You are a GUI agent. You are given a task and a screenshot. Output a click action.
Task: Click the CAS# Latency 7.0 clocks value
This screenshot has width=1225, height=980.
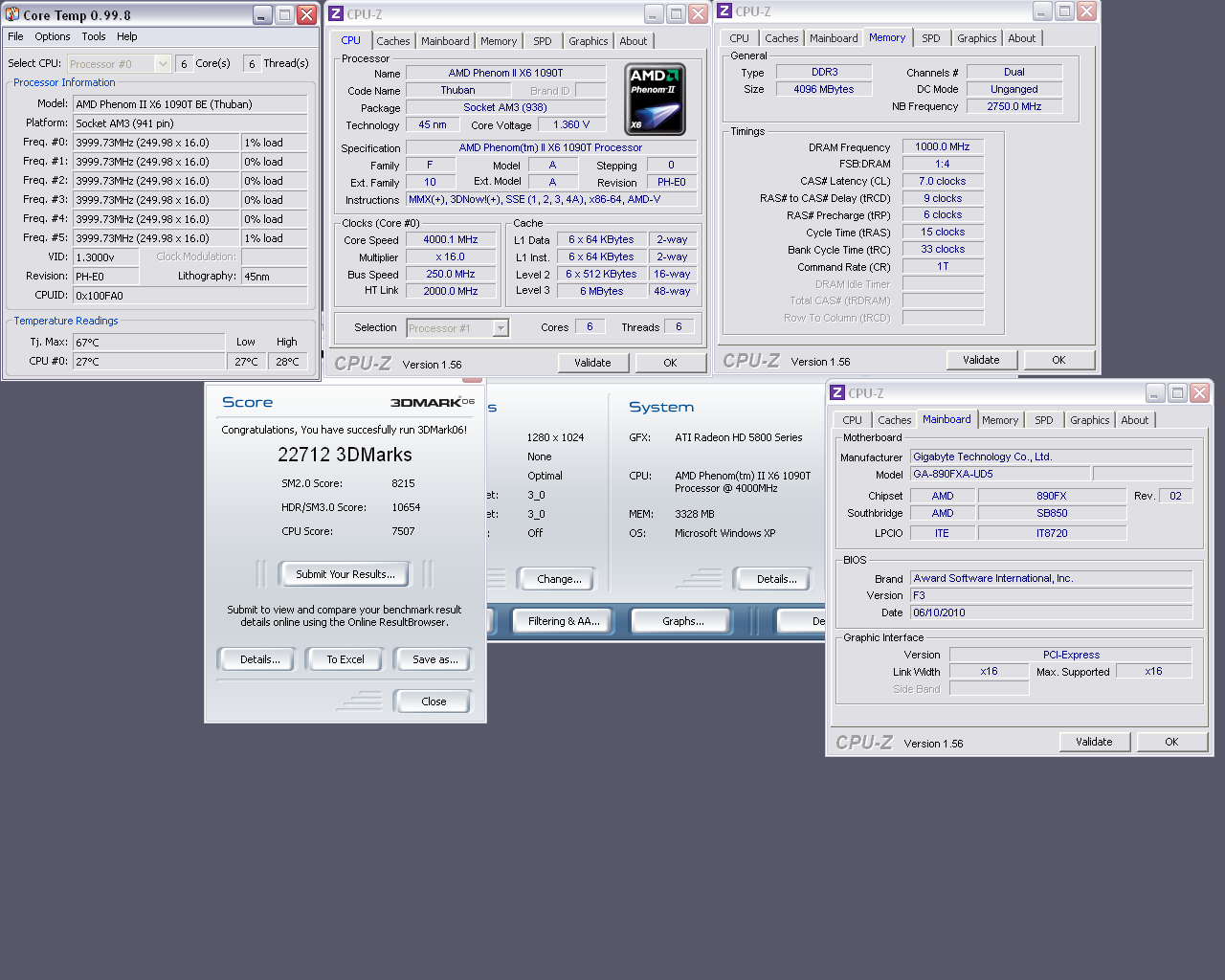point(943,182)
